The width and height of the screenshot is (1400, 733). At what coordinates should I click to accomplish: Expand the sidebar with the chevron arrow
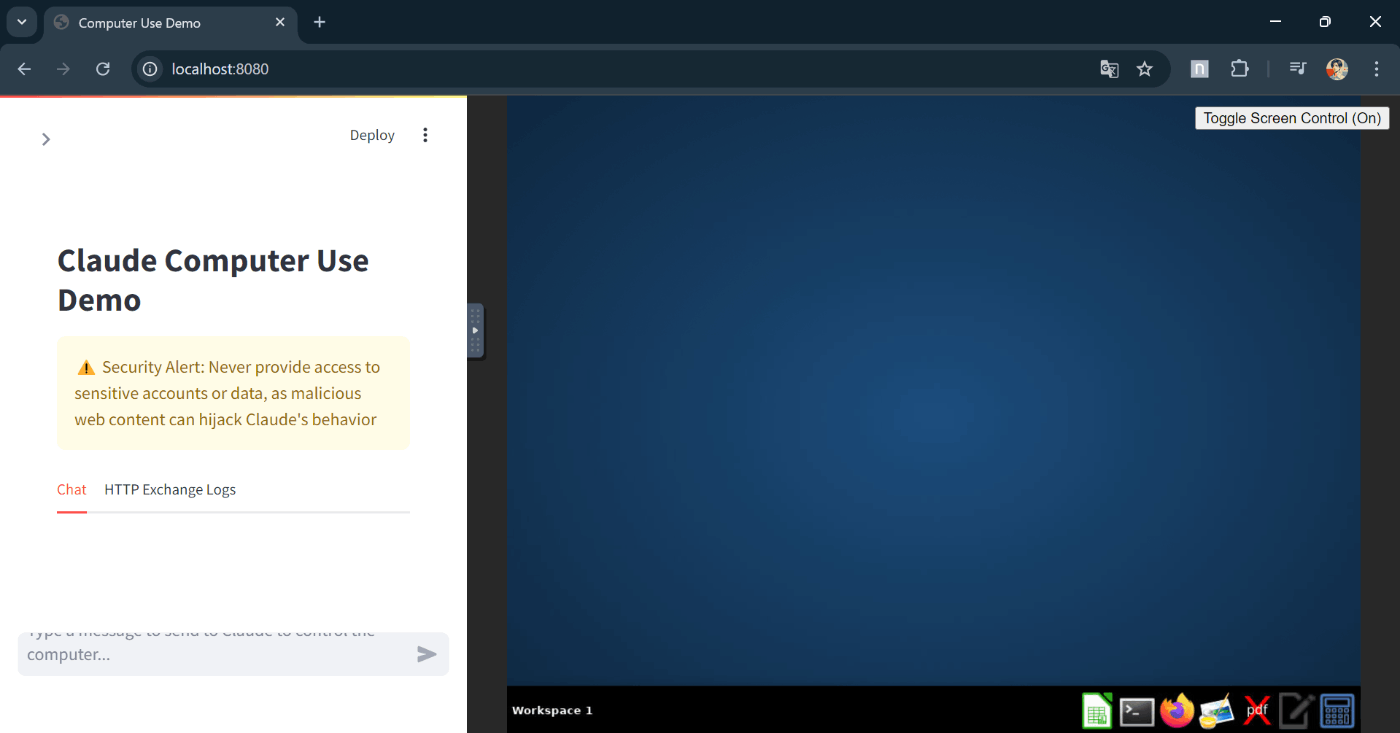click(x=45, y=139)
